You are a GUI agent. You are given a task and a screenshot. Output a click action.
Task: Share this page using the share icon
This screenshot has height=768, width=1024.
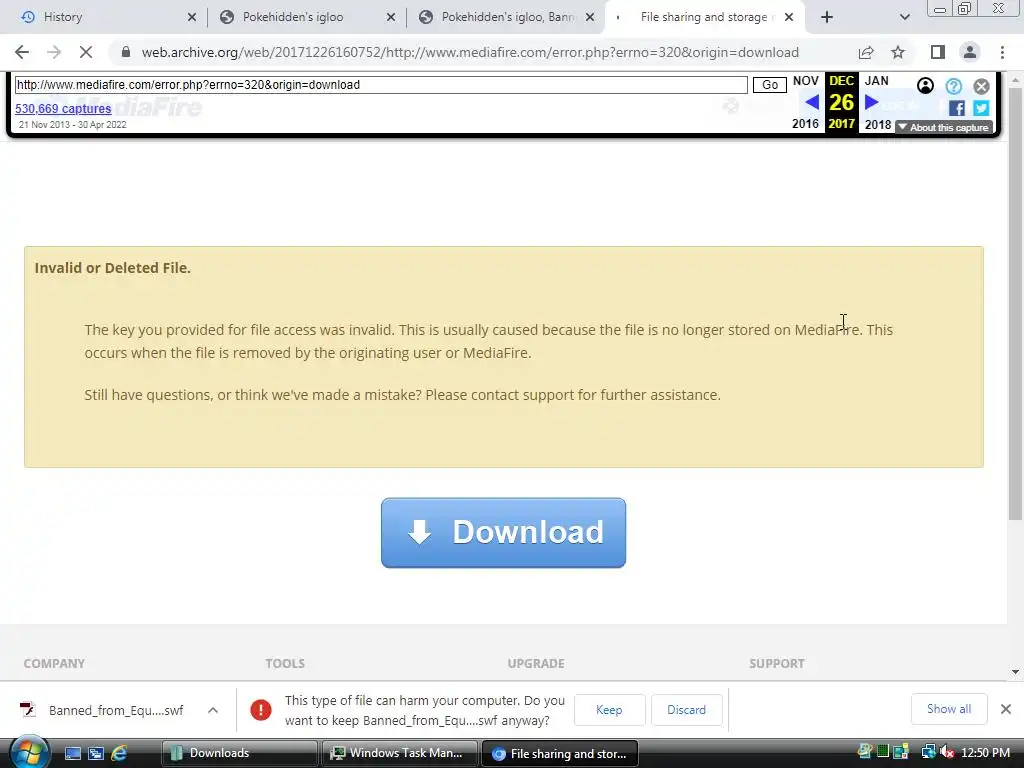coord(866,52)
